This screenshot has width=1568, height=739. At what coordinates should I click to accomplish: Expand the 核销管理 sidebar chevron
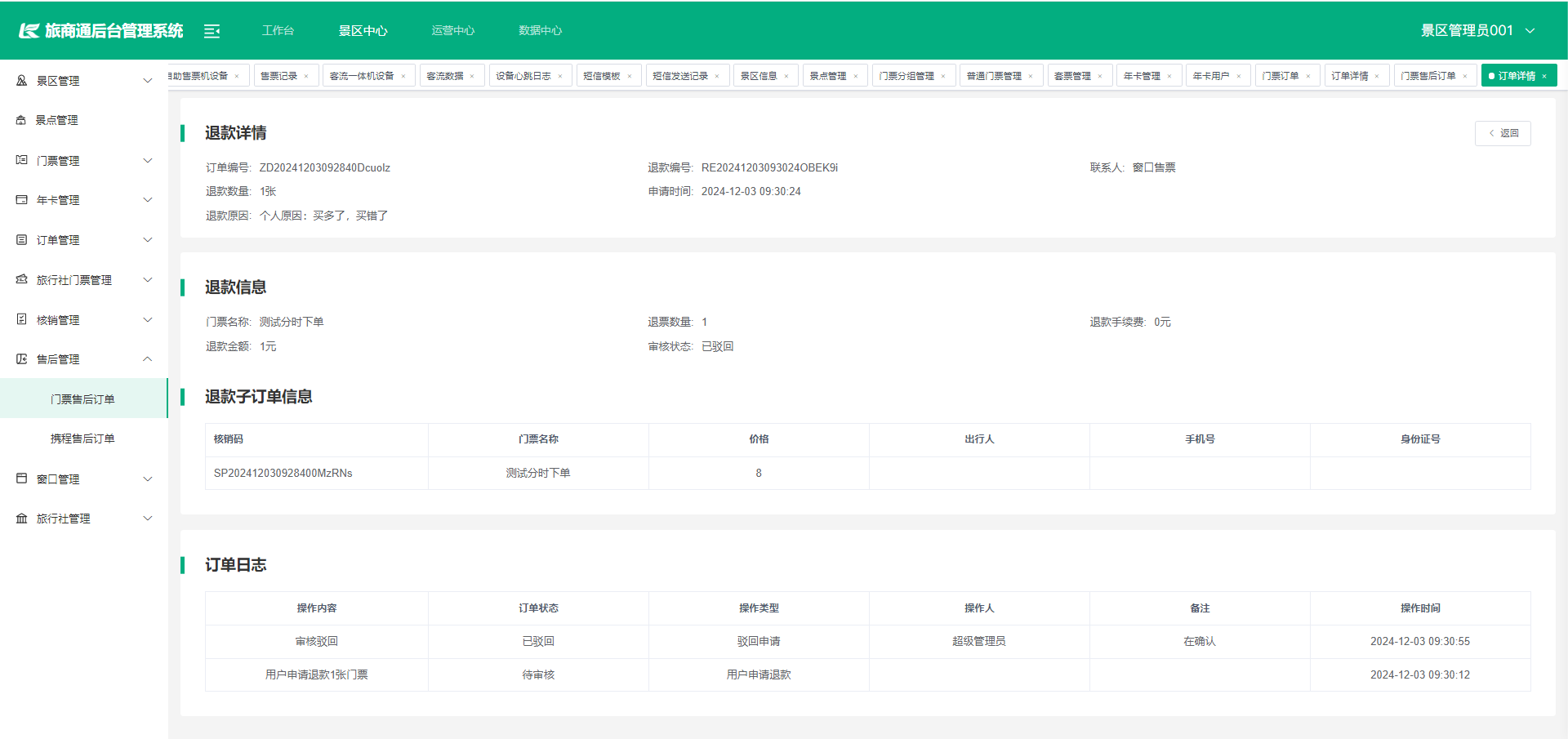[x=148, y=319]
